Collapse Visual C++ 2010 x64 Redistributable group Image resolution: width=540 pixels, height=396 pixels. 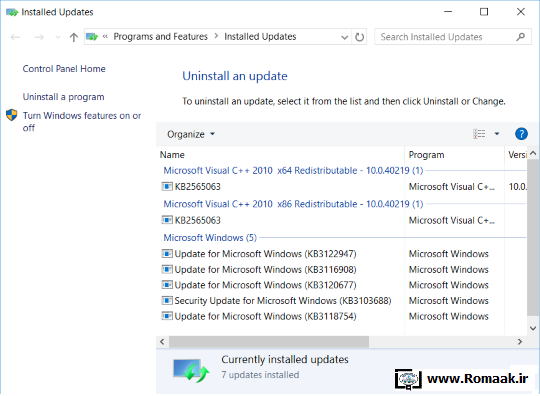coord(293,170)
